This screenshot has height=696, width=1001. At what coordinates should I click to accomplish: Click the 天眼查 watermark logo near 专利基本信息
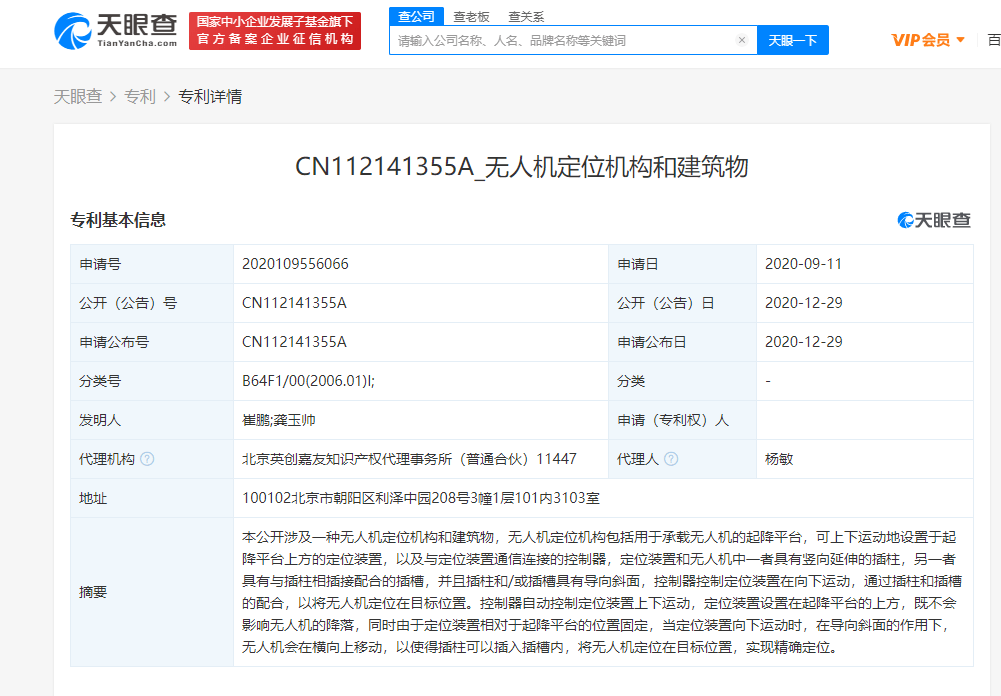934,220
